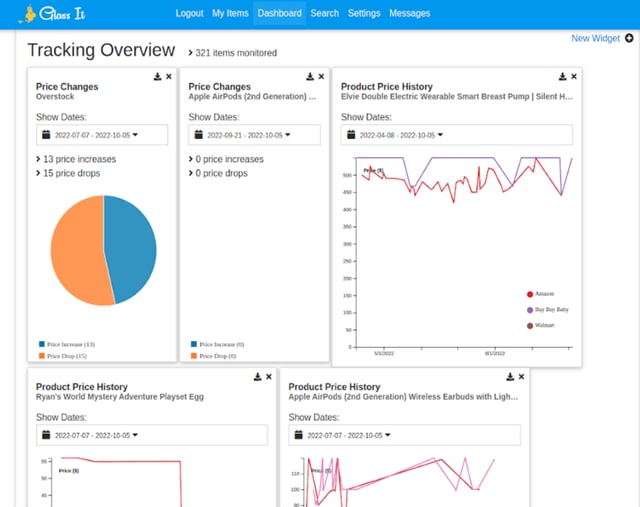This screenshot has width=640, height=507.
Task: Expand the 321 items monitored chevron
Action: pos(191,53)
